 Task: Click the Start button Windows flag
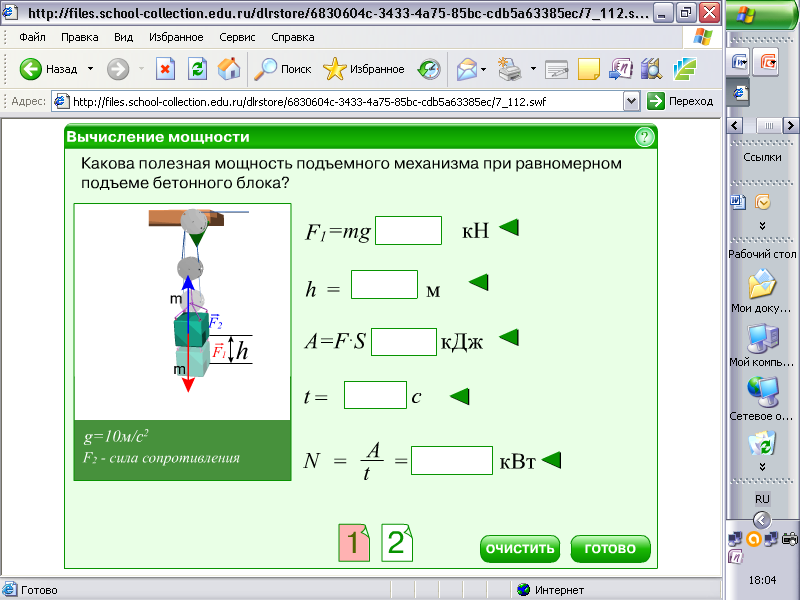coord(745,15)
